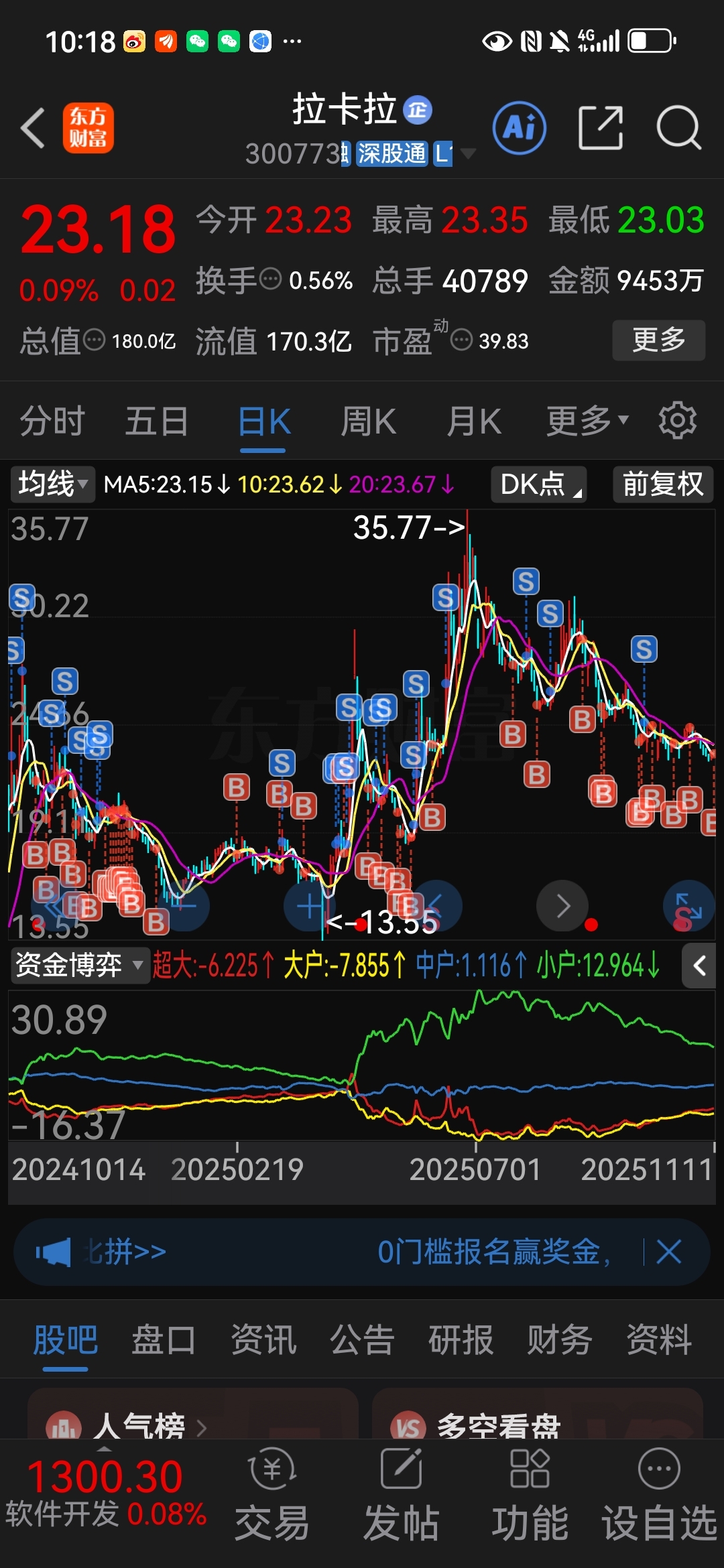Tap 超大:-6.225 value
The image size is (724, 1568).
click(x=213, y=966)
